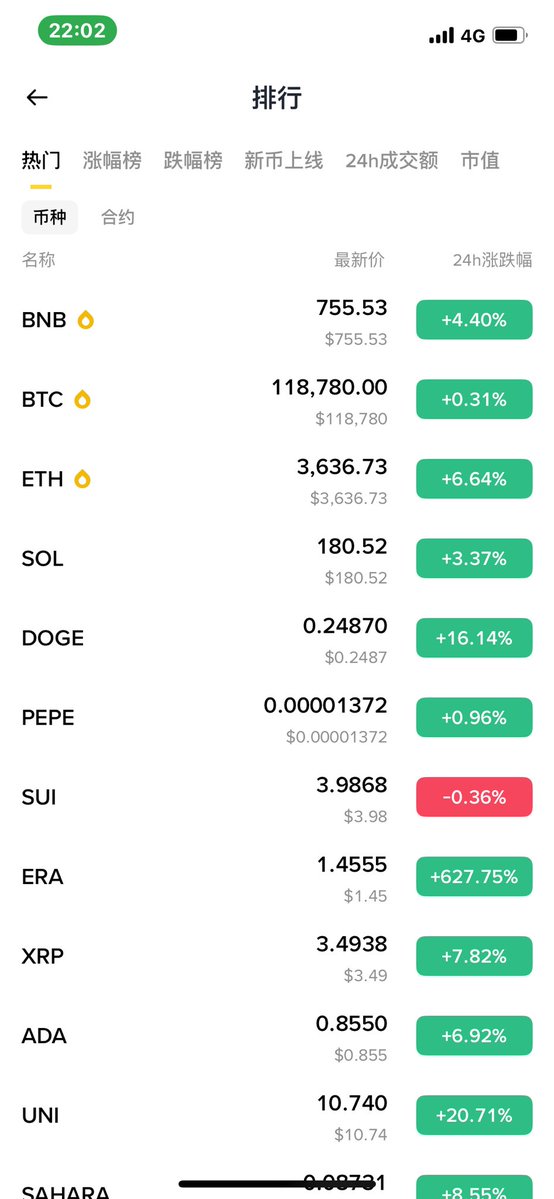Image resolution: width=554 pixels, height=1199 pixels.
Task: Tap the flame icon beside BNB
Action: (86, 320)
